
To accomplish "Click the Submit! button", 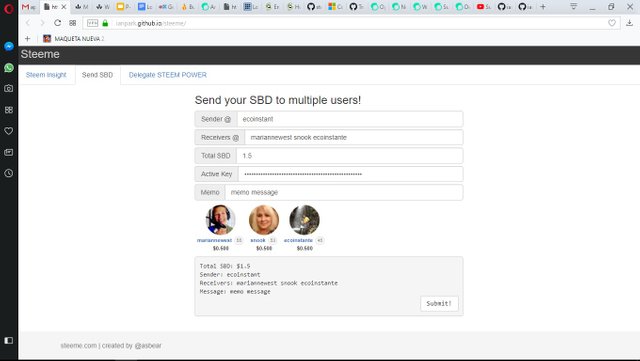I will pyautogui.click(x=439, y=303).
